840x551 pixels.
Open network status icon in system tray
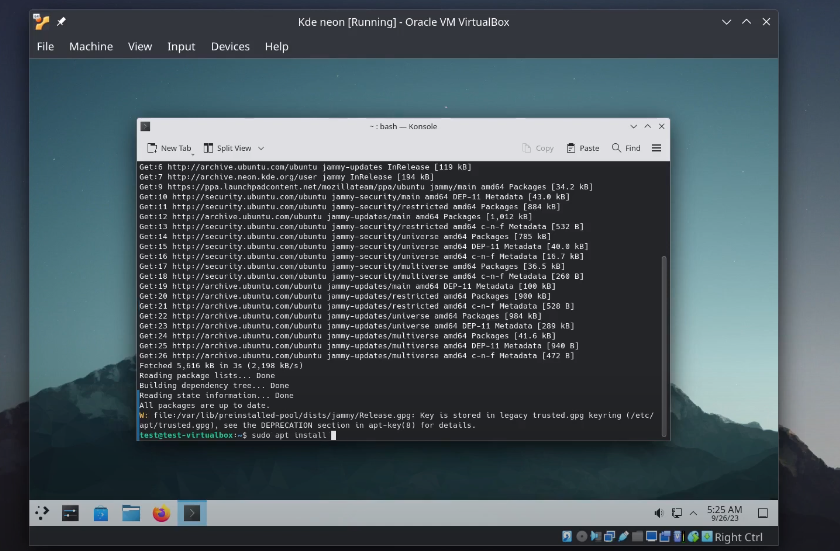(679, 513)
